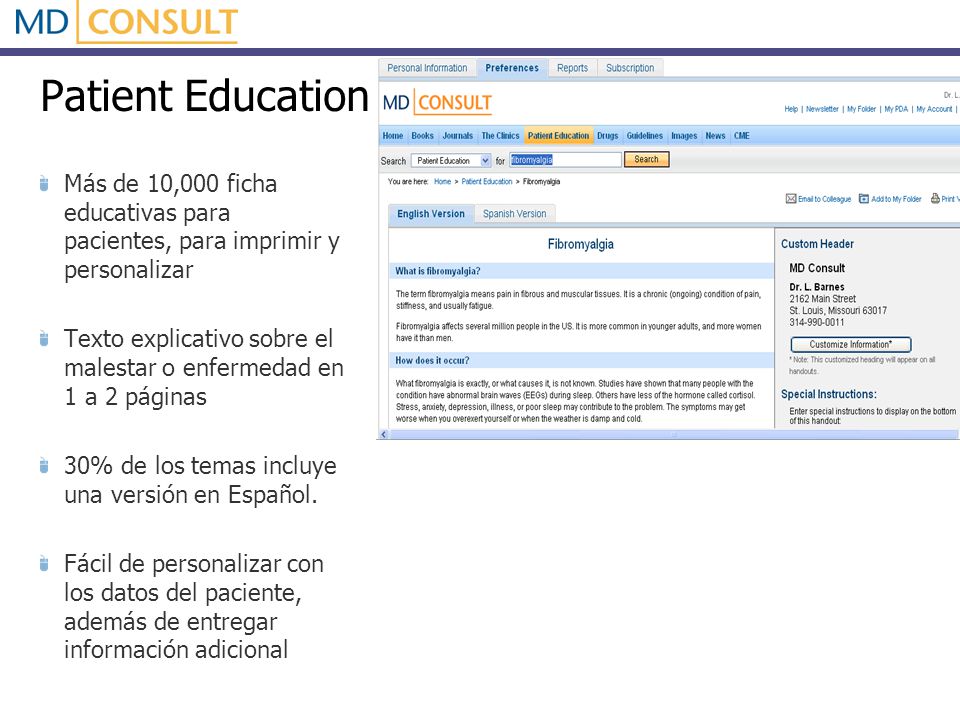
Task: Click the Custom Header heading
Action: click(817, 244)
